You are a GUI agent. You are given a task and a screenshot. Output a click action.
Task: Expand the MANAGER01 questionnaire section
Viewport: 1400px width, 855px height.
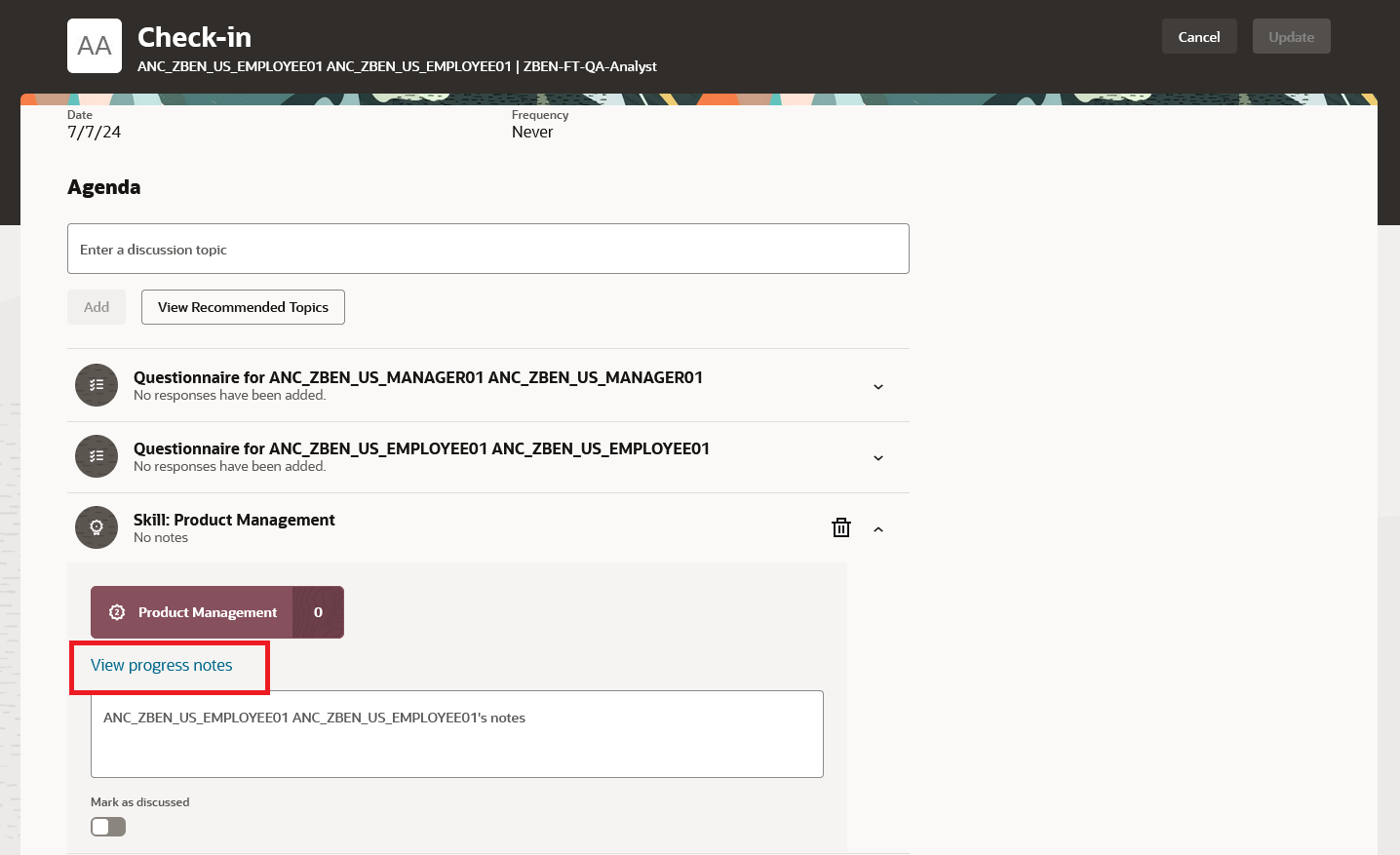(x=878, y=387)
